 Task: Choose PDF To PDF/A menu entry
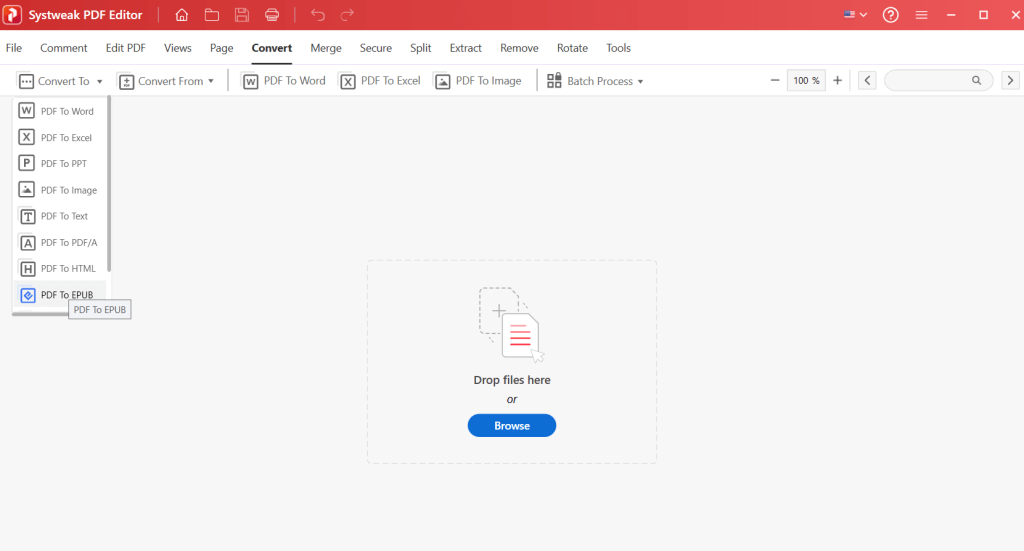pyautogui.click(x=59, y=242)
